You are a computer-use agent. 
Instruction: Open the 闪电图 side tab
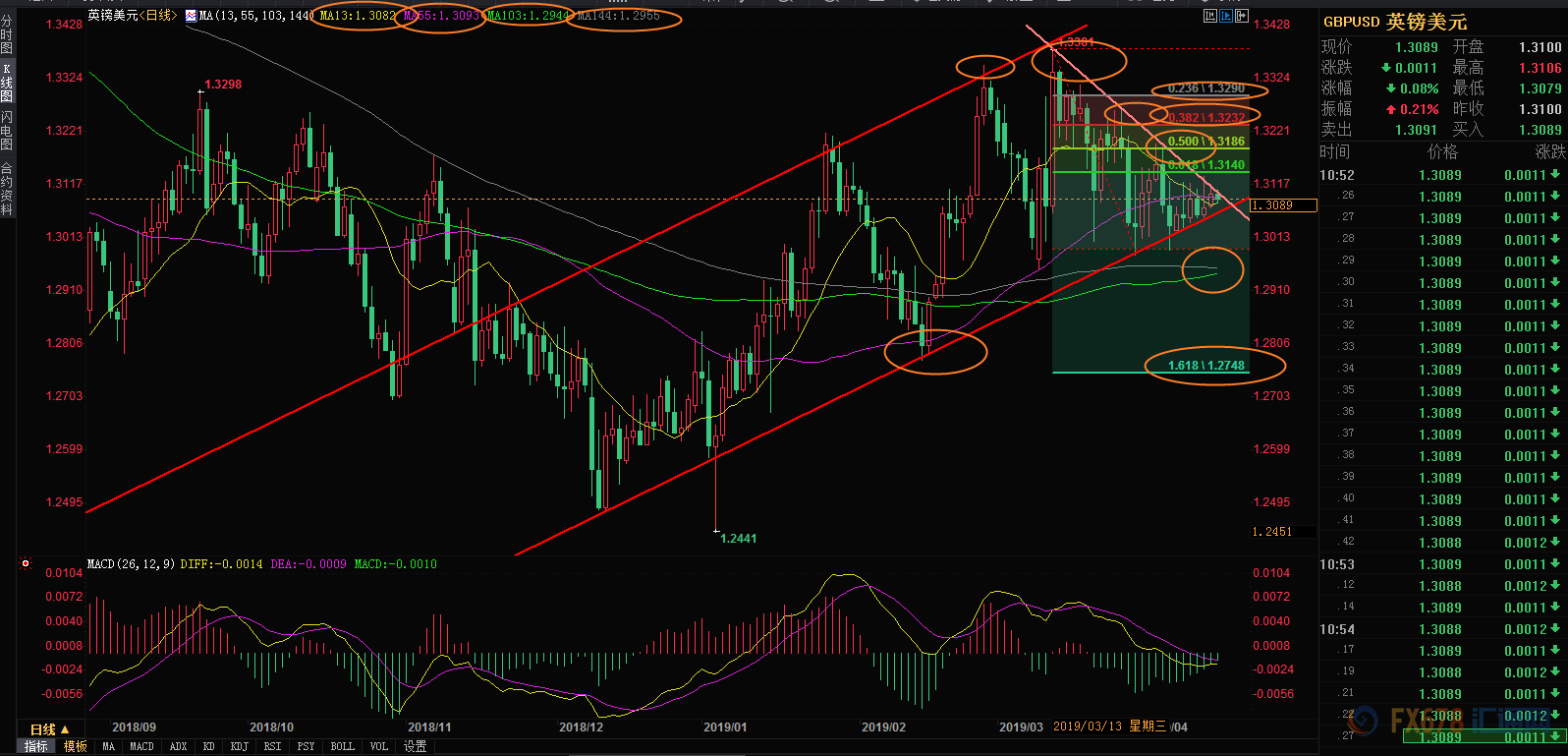coord(7,131)
